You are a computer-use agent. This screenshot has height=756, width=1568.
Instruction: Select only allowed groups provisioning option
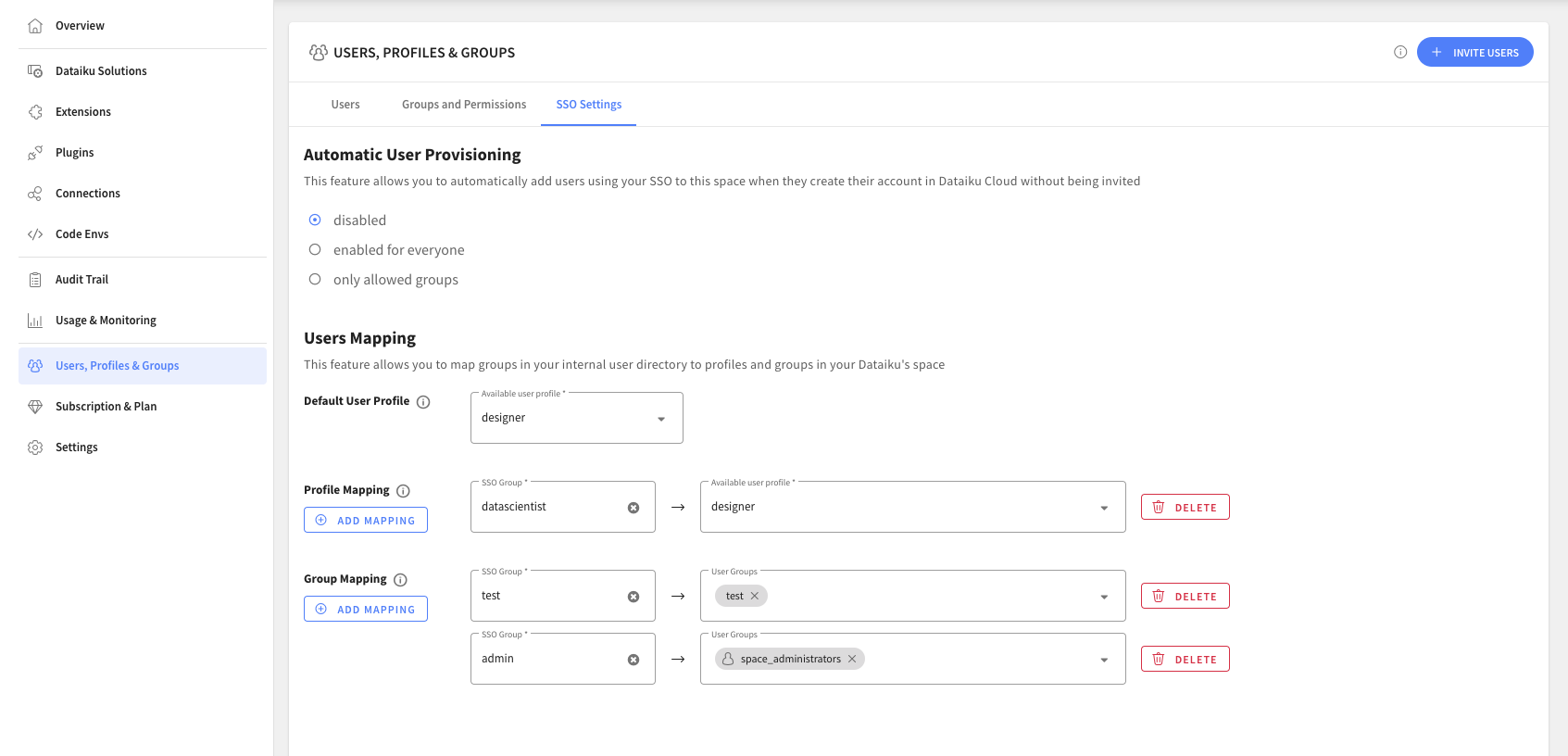click(315, 279)
